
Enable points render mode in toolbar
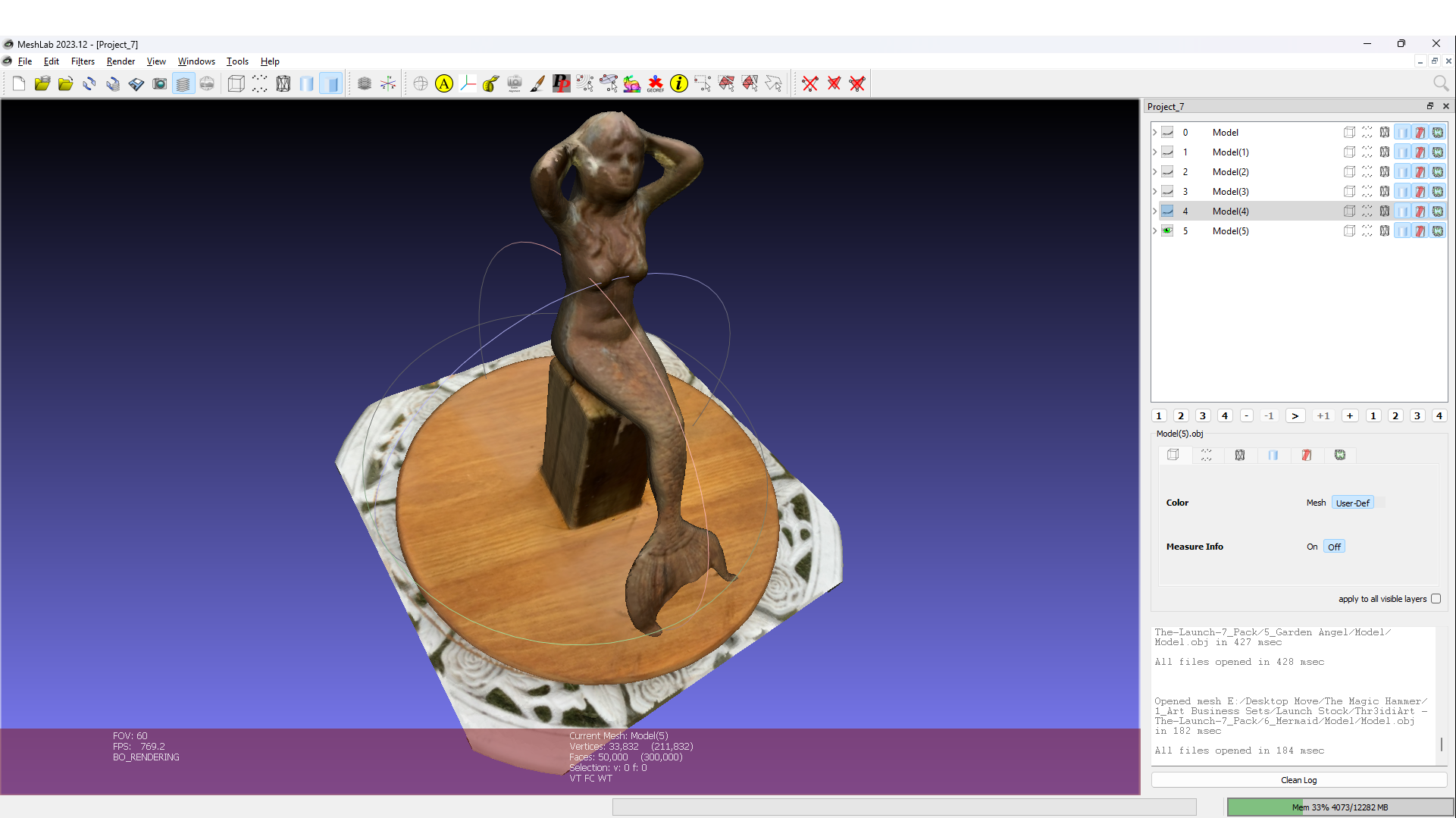point(260,83)
